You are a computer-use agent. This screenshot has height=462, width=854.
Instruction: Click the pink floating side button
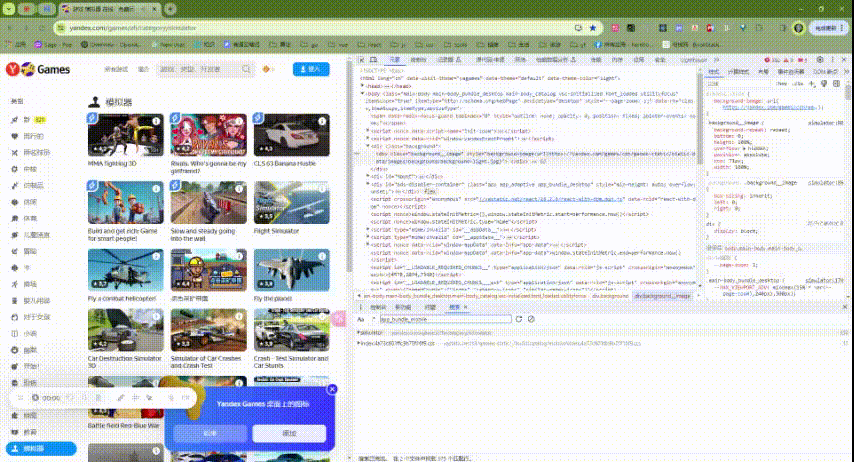(x=339, y=318)
